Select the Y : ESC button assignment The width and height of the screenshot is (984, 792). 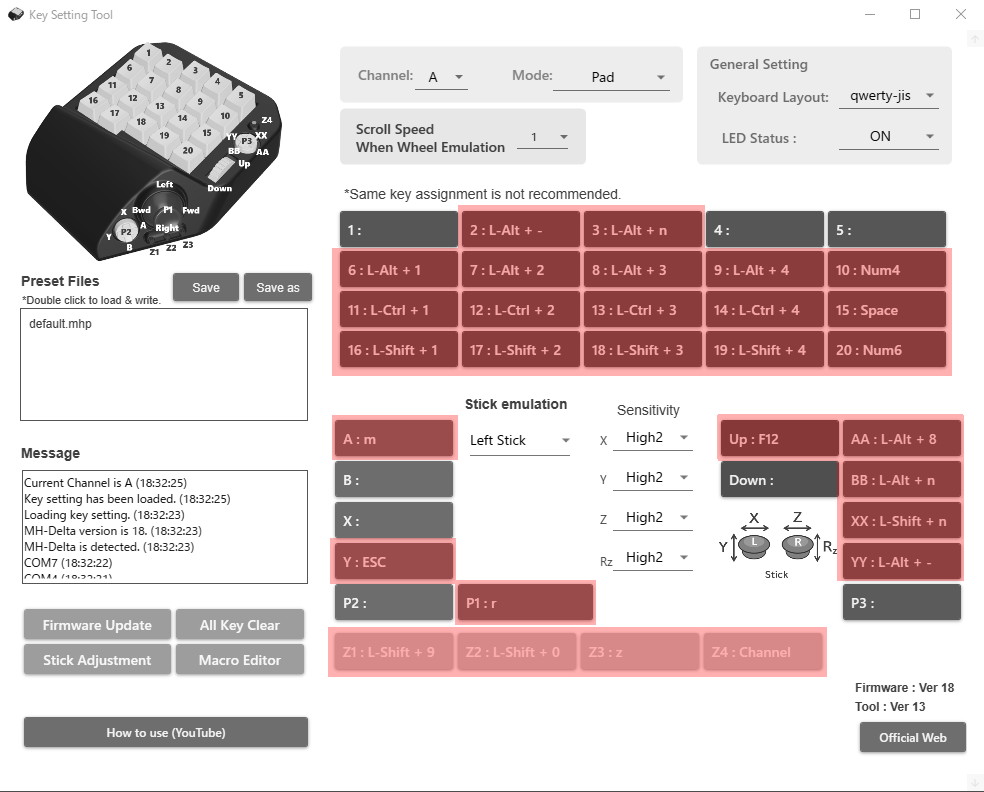pos(393,561)
